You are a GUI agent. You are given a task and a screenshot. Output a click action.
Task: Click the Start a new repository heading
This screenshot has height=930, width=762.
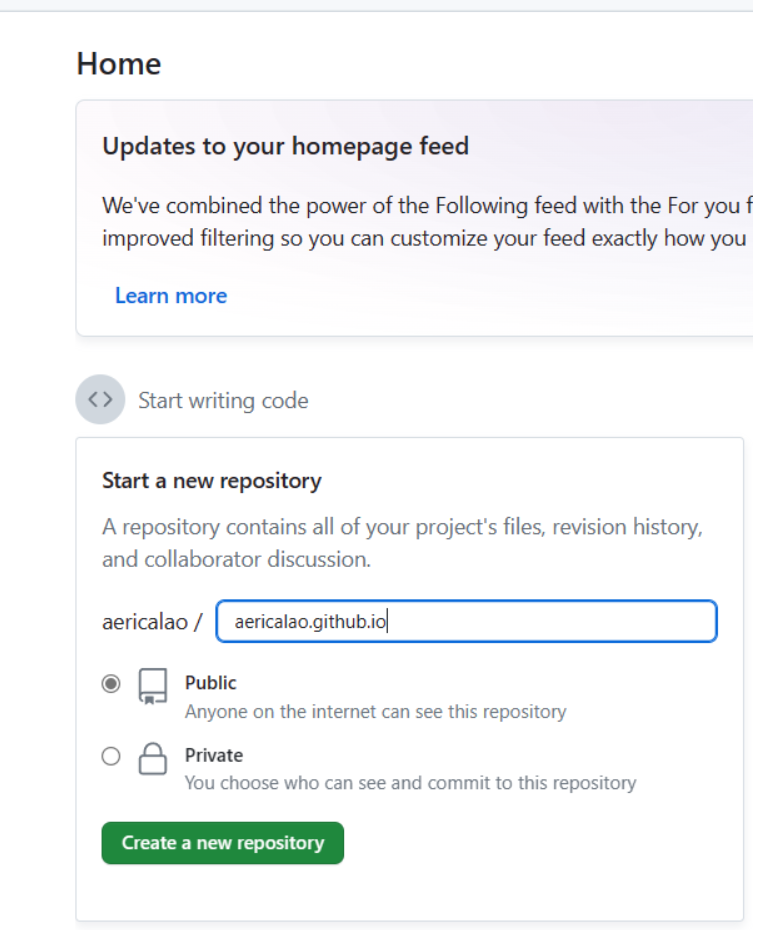[212, 481]
